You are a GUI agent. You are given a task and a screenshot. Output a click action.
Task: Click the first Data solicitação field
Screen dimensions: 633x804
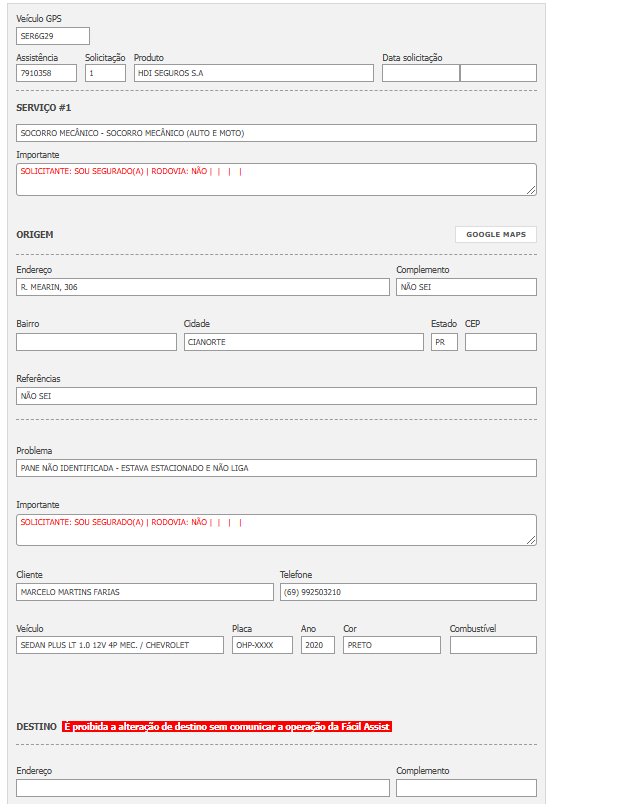pyautogui.click(x=420, y=73)
